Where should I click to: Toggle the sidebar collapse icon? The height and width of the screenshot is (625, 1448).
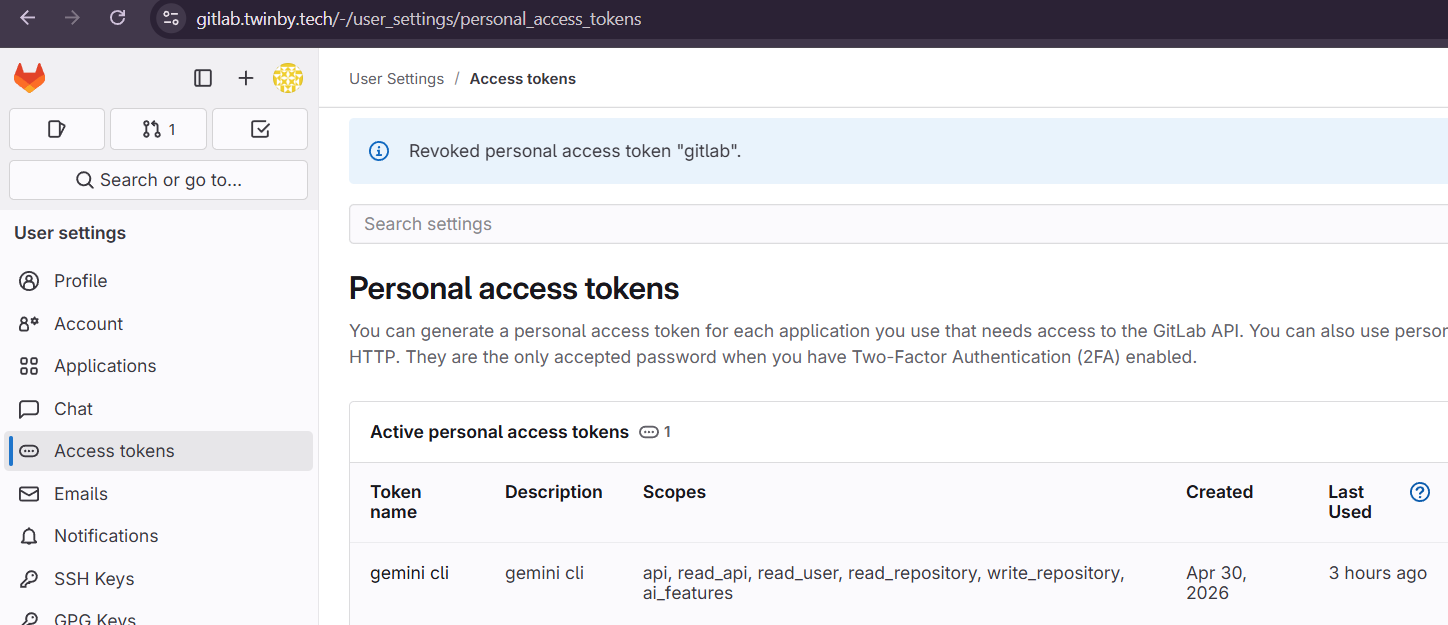203,78
